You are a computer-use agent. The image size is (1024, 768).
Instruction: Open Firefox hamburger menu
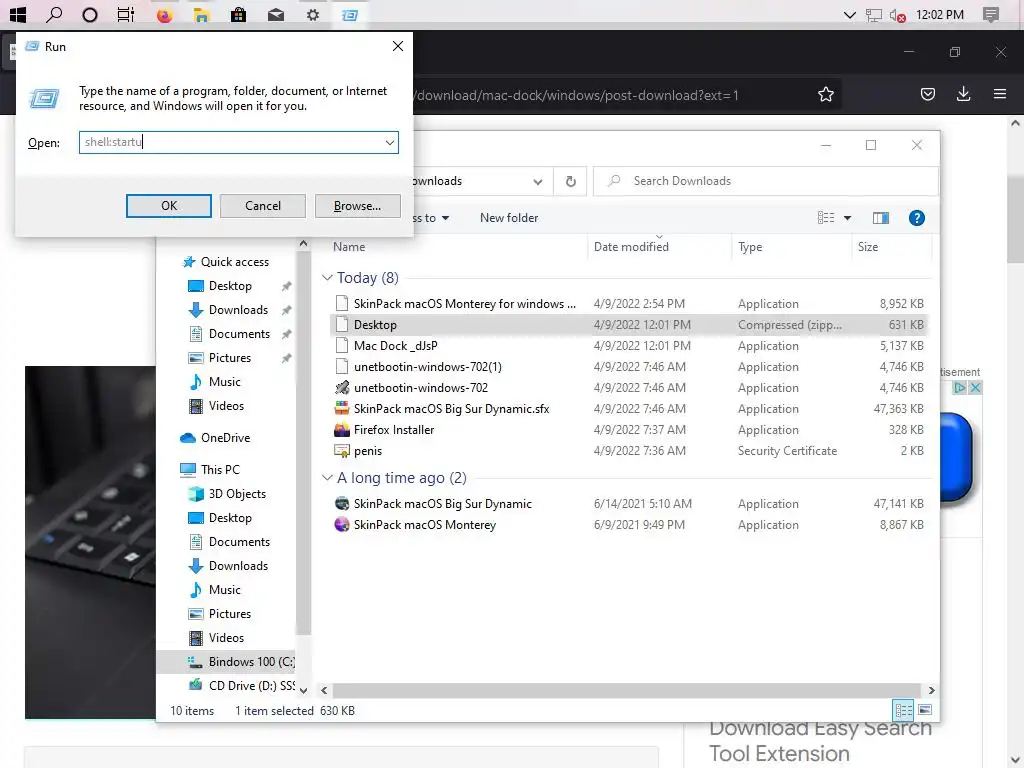999,95
